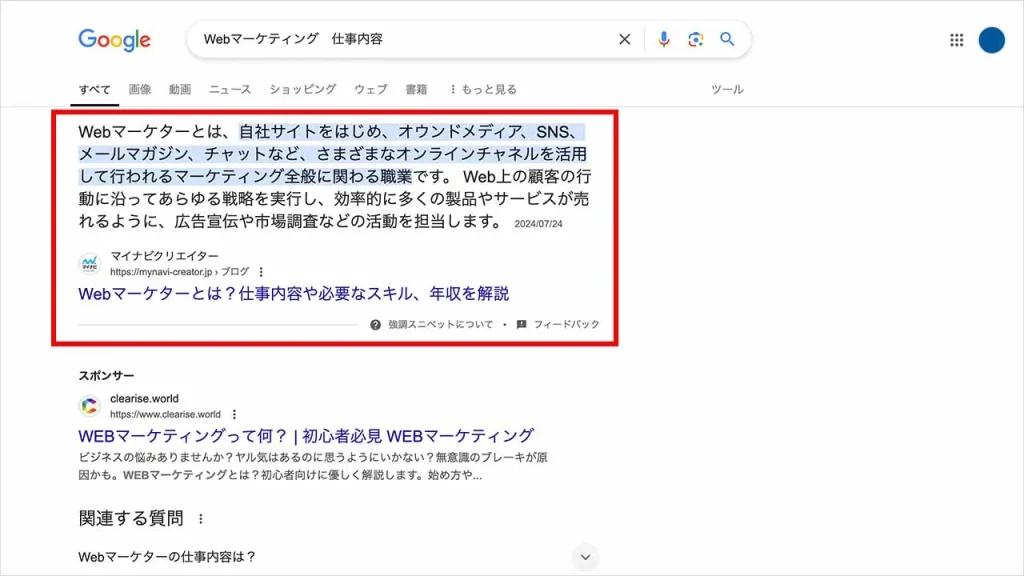
Task: Open the blue account profile avatar
Action: point(991,40)
